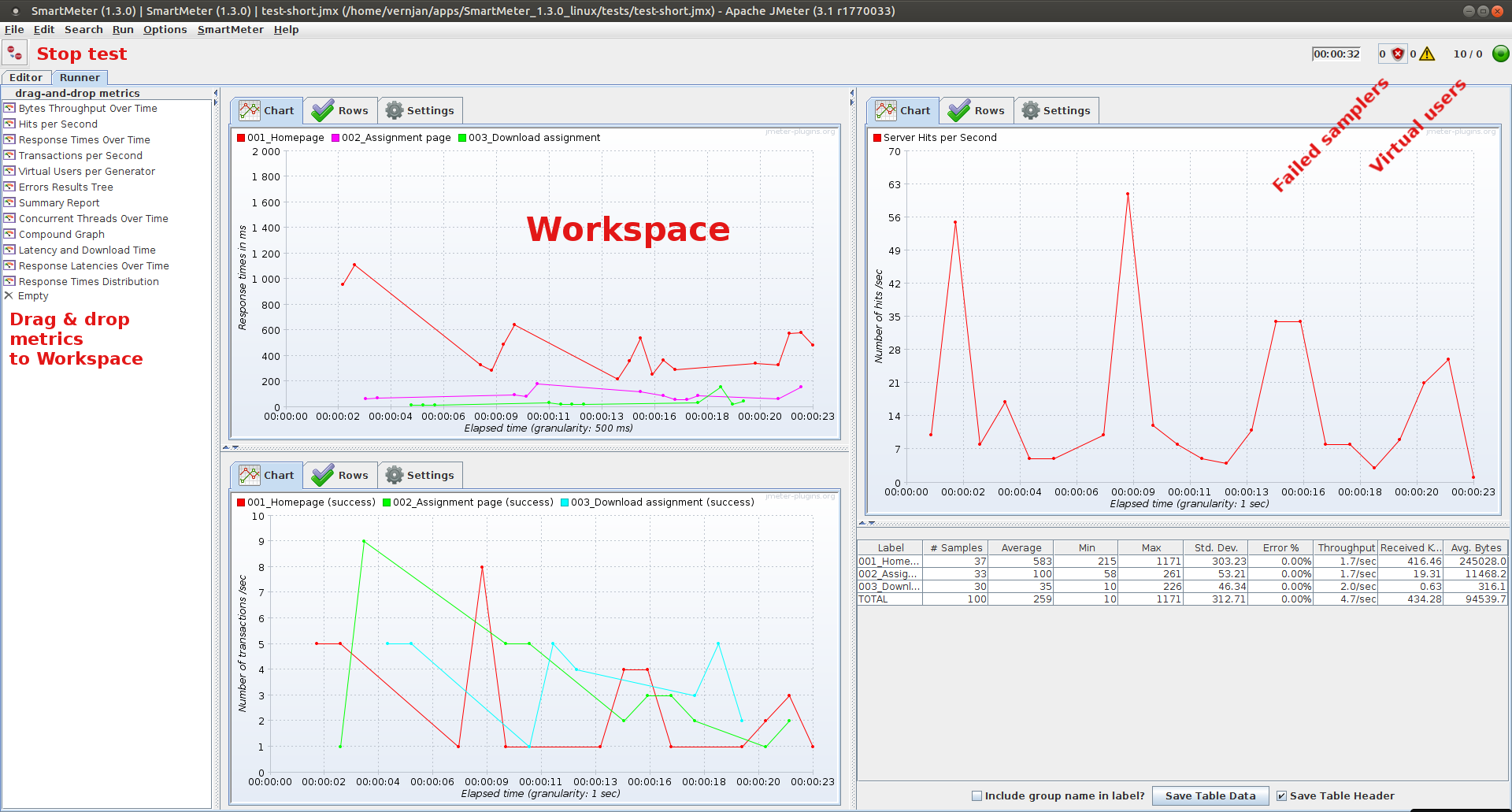1512x812 pixels.
Task: Click the yellow warning triangle icon
Action: point(1427,54)
